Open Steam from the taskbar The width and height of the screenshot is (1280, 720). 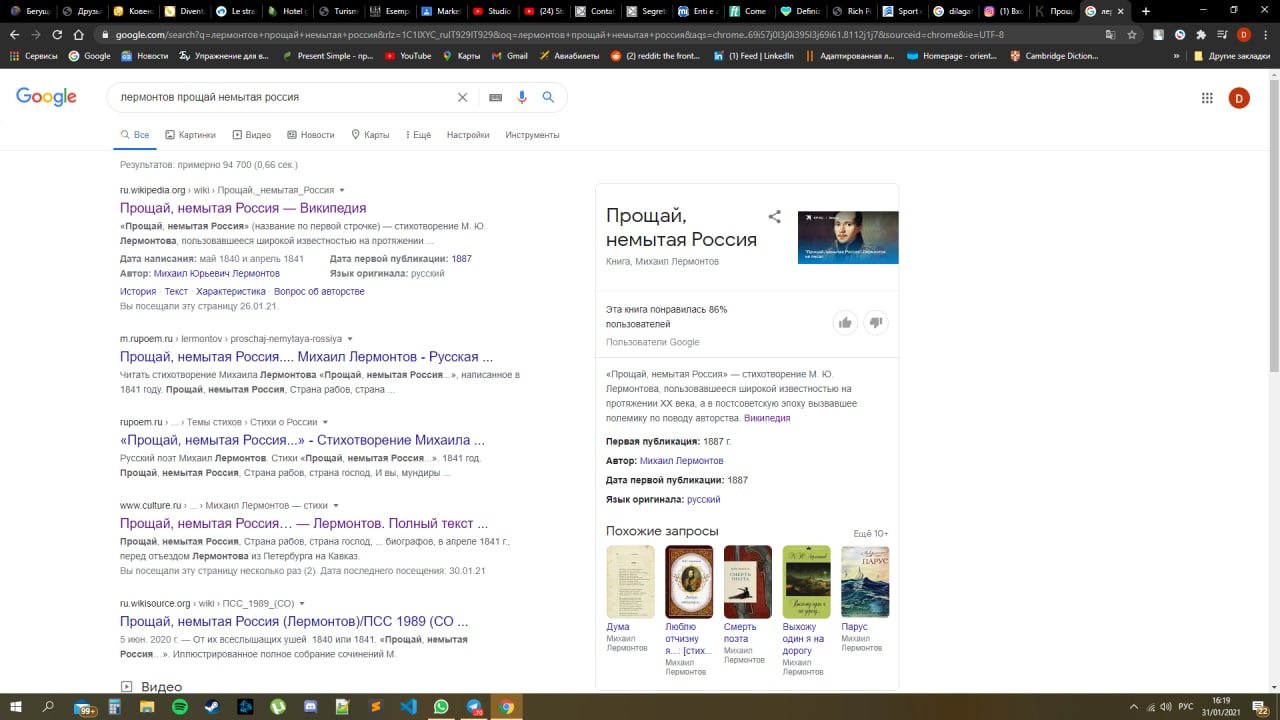(212, 707)
